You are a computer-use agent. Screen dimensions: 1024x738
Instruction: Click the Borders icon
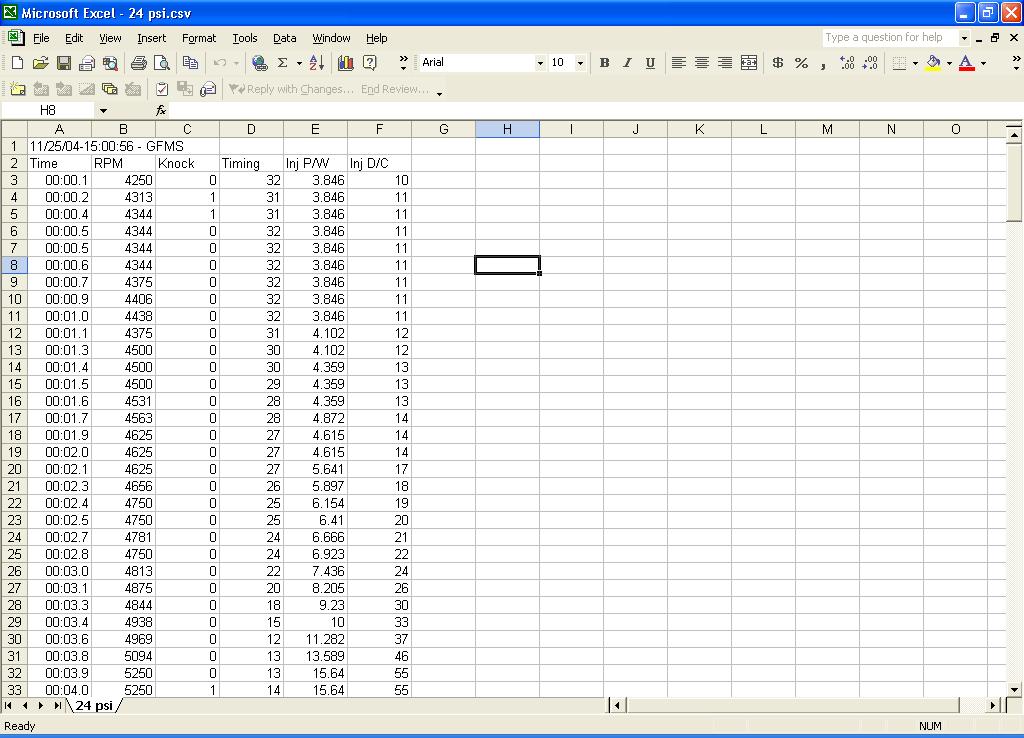(899, 63)
